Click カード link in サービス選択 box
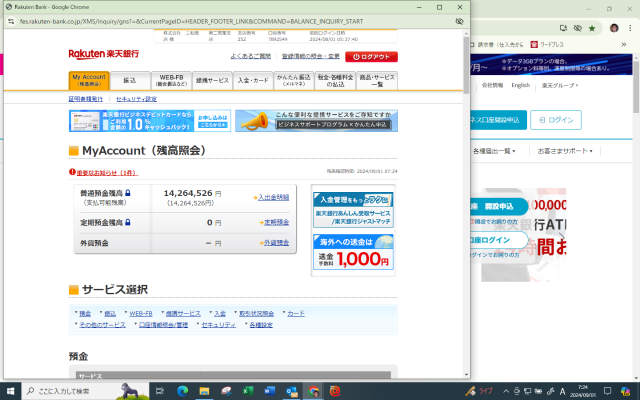 296,313
